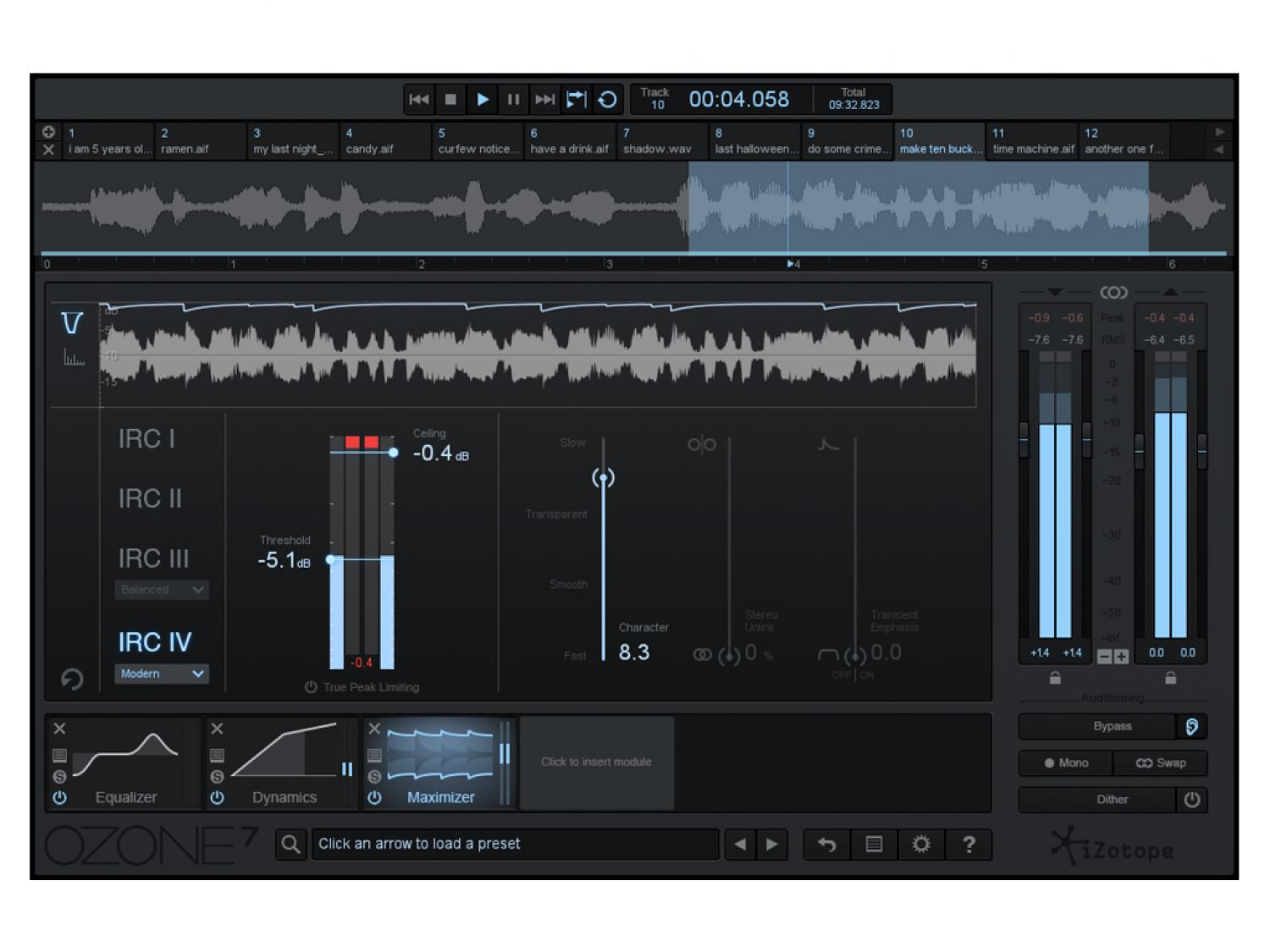The width and height of the screenshot is (1270, 952).
Task: Open the IRC IV Modern style dropdown
Action: [161, 674]
